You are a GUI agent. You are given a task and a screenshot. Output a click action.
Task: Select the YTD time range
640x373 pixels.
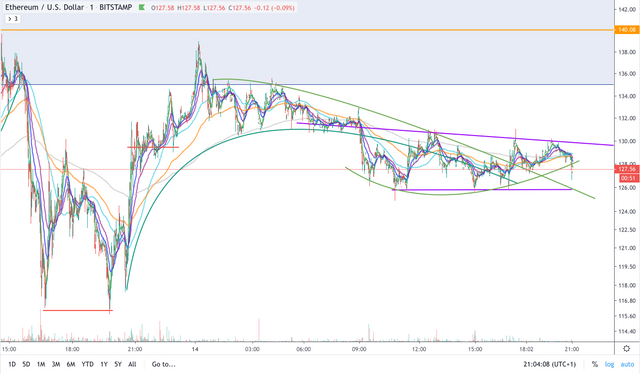[x=87, y=364]
